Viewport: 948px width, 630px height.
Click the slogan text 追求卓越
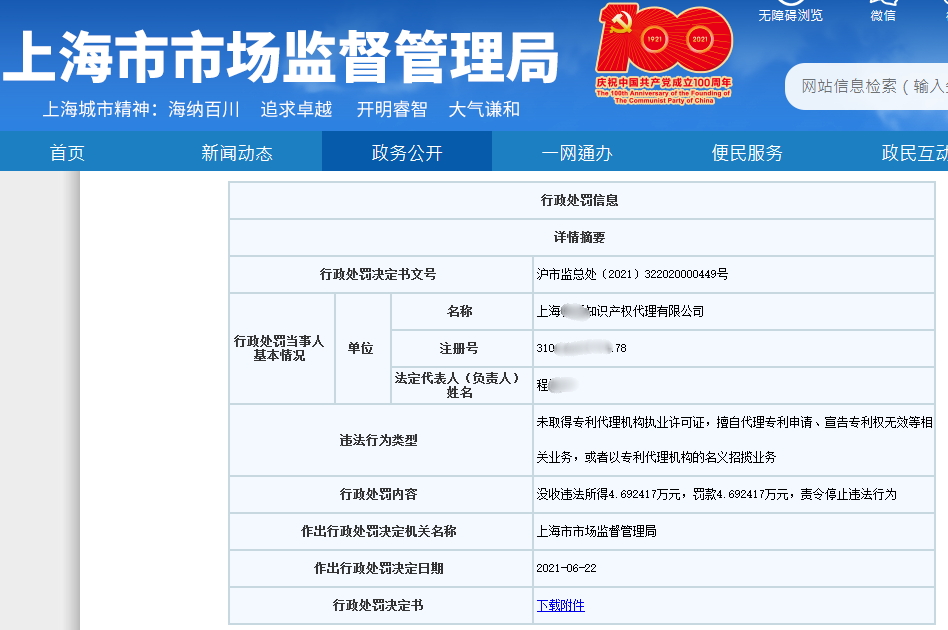(296, 109)
